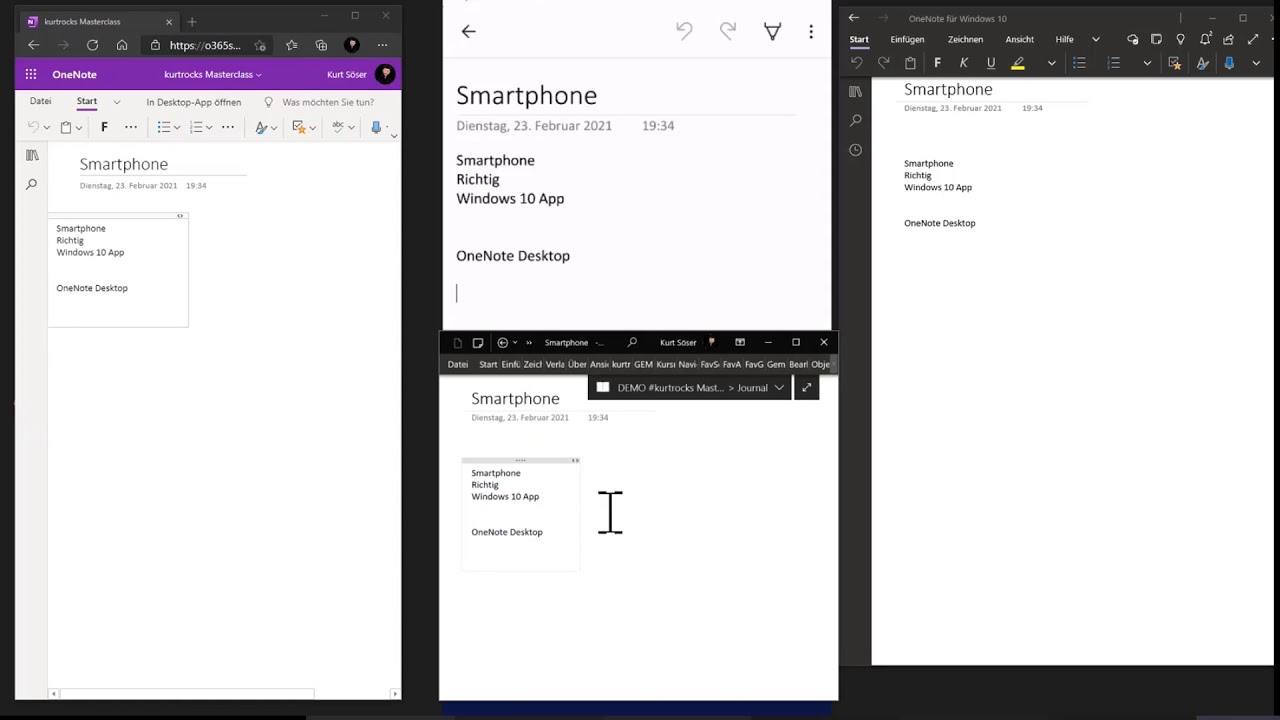
Task: Expand more tabs chevron after Hilfe in Windows 10 app
Action: [1096, 39]
